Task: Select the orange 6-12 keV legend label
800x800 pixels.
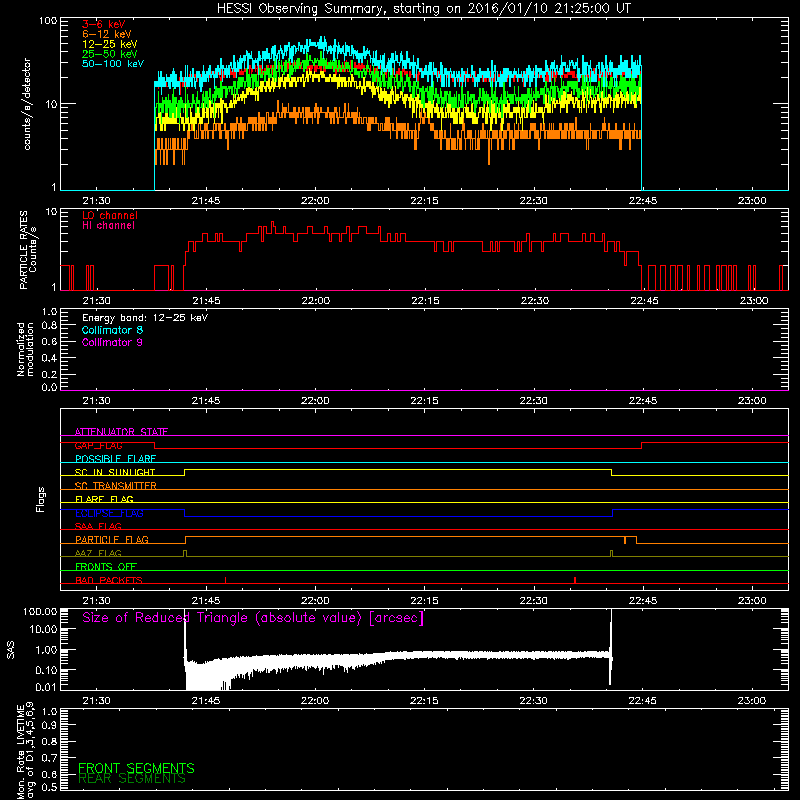Action: [x=107, y=34]
